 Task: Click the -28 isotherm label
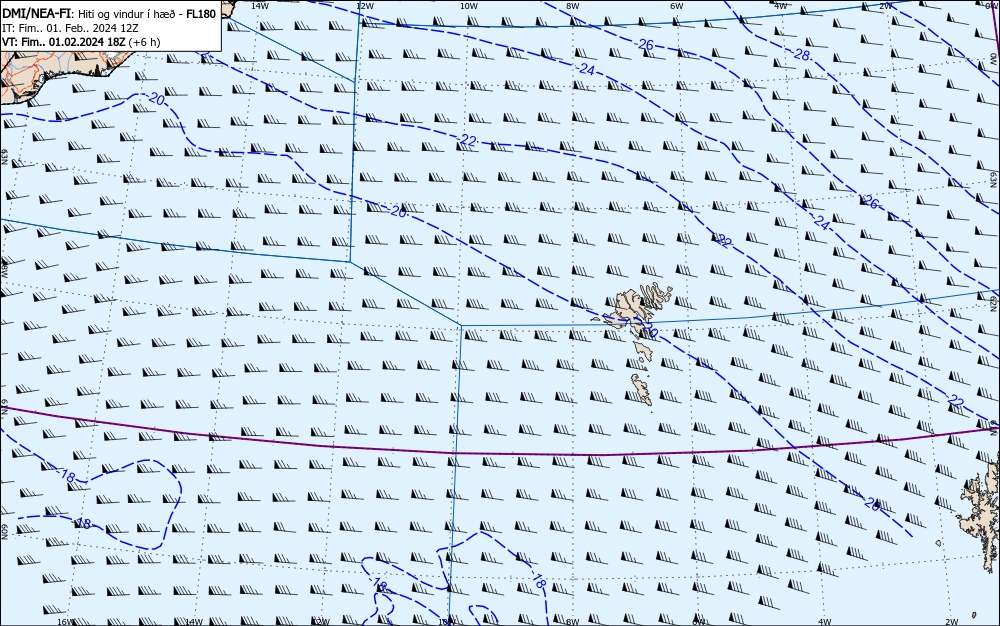[x=802, y=55]
